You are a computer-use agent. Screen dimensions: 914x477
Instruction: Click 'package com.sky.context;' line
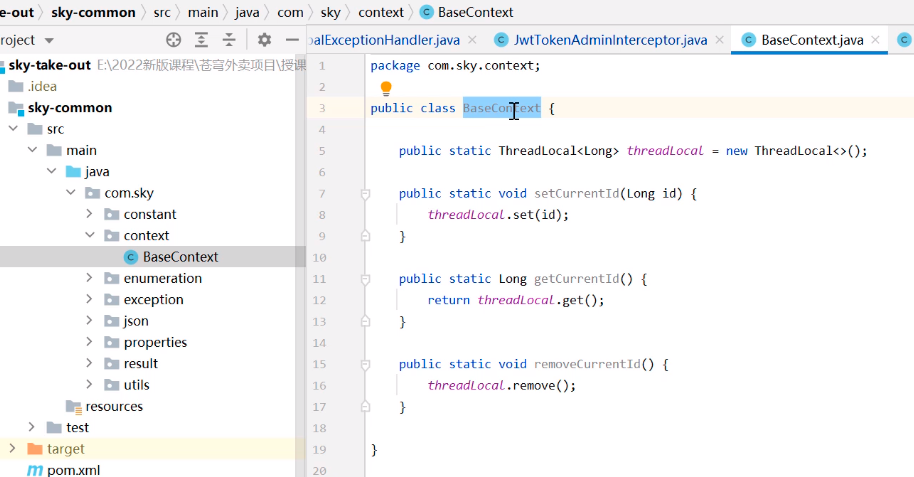(455, 66)
